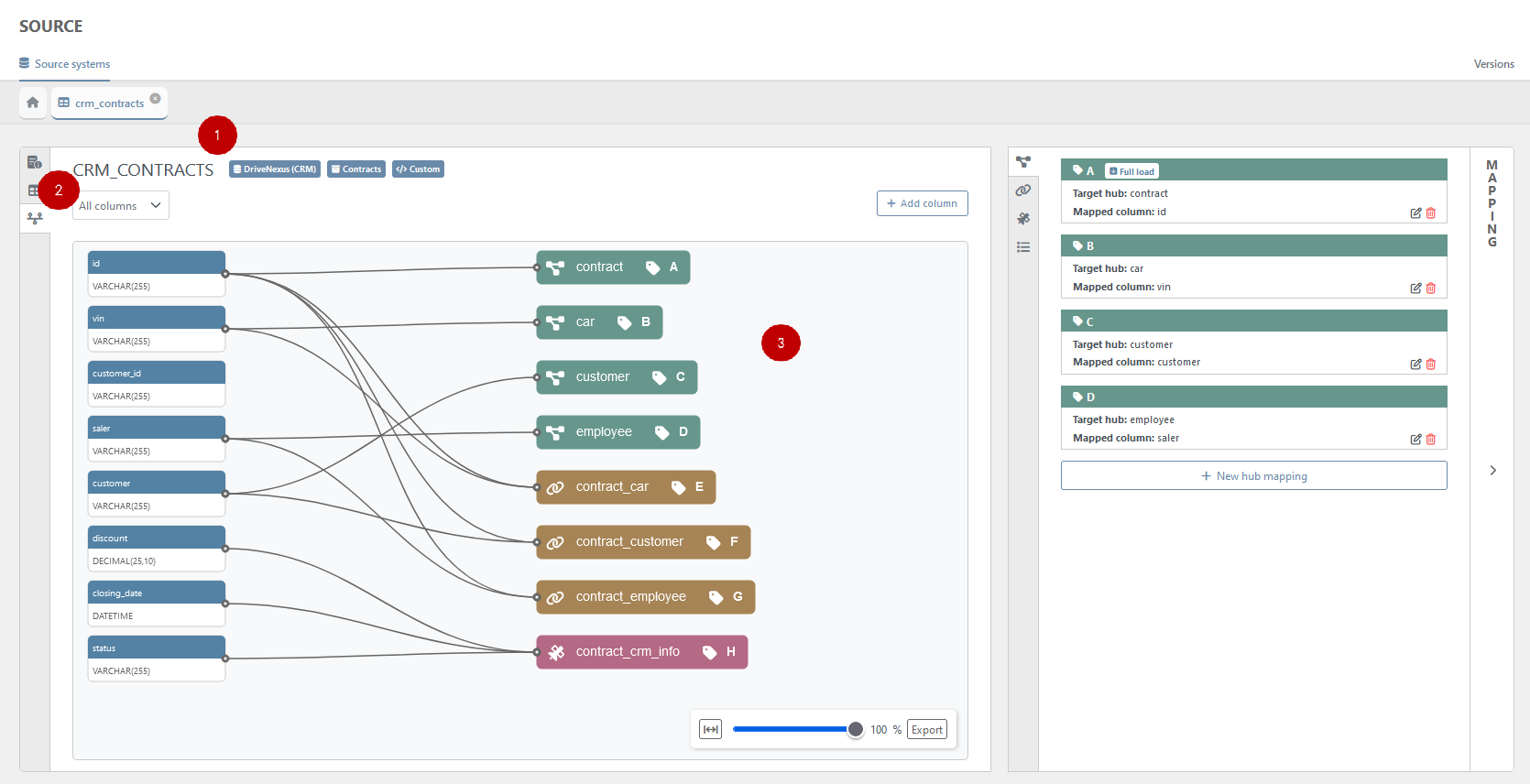Open the Versions link

pos(1493,64)
